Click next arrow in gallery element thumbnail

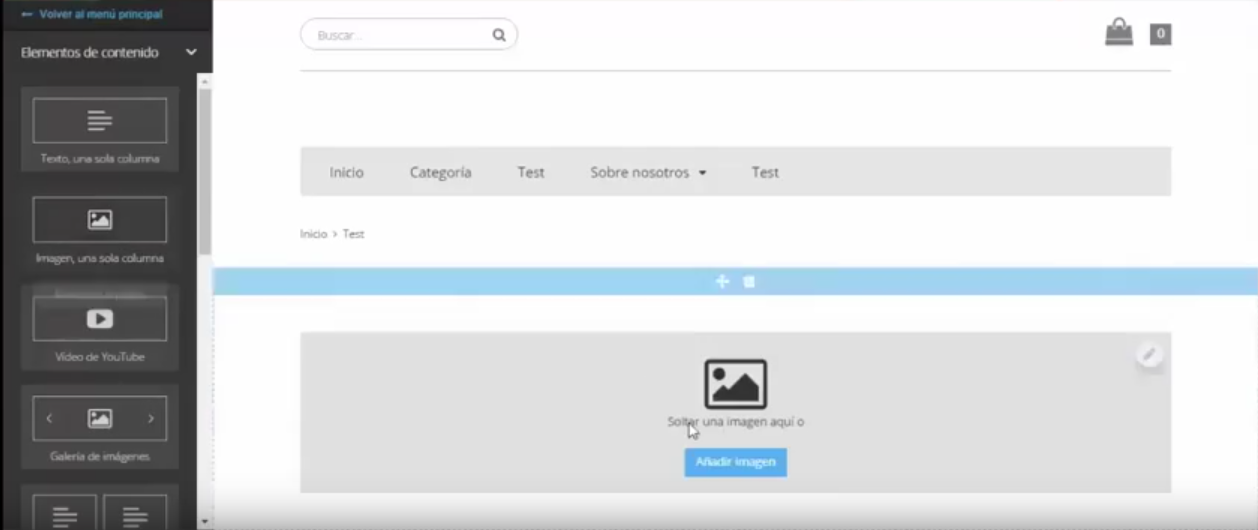(x=151, y=419)
